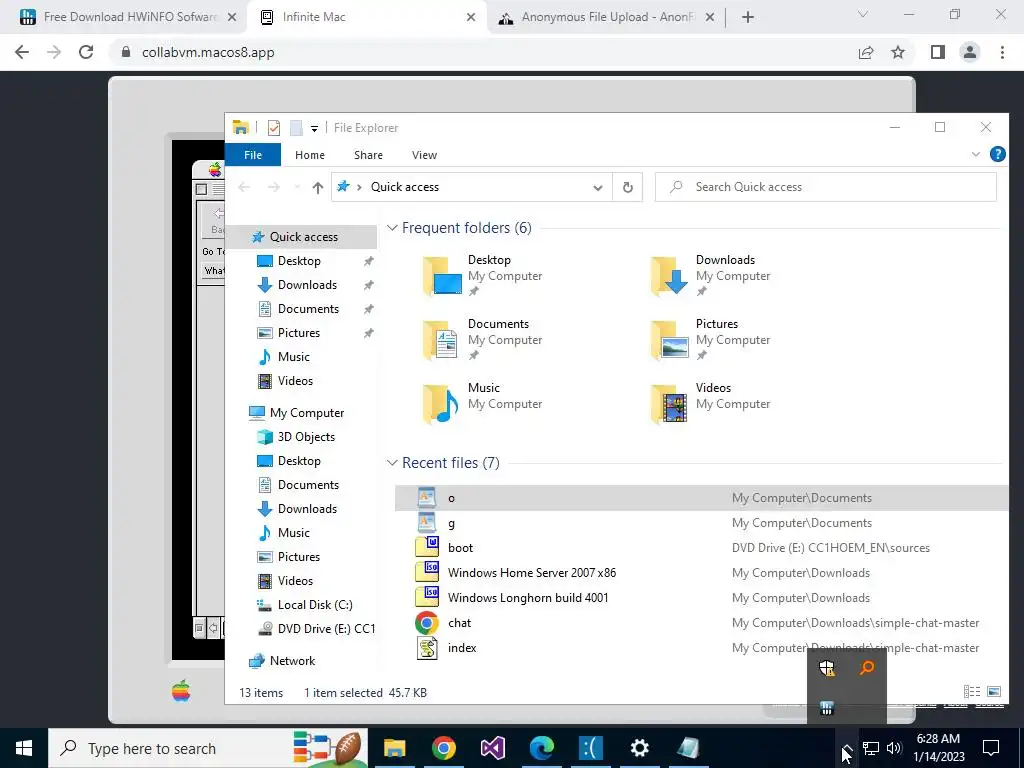Image resolution: width=1024 pixels, height=768 pixels.
Task: Click the taskbar Type here to search box
Action: (208, 748)
